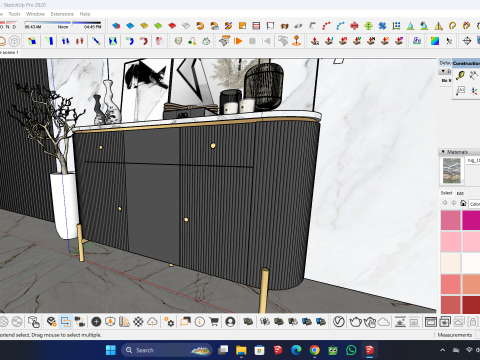This screenshot has width=480, height=360.
Task: Switch to the scene 1 tab
Action: tap(10, 52)
